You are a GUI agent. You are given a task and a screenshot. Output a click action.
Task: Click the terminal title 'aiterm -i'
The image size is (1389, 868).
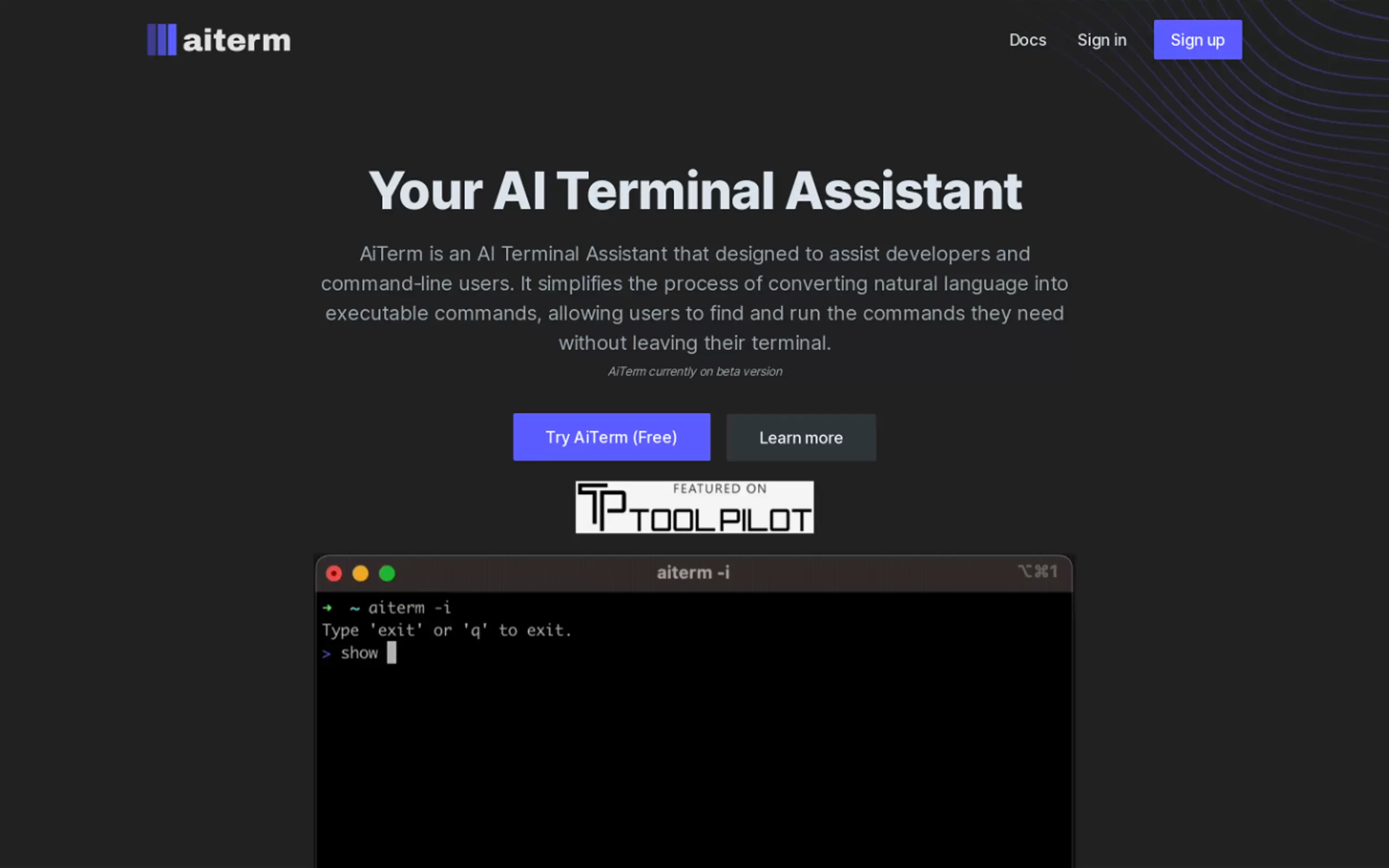(x=692, y=572)
